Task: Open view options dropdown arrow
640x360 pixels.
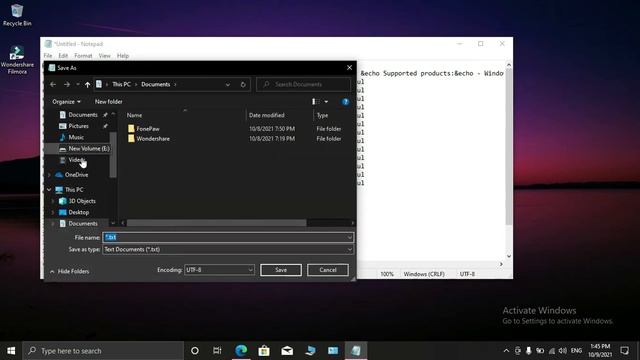Action: [326, 102]
